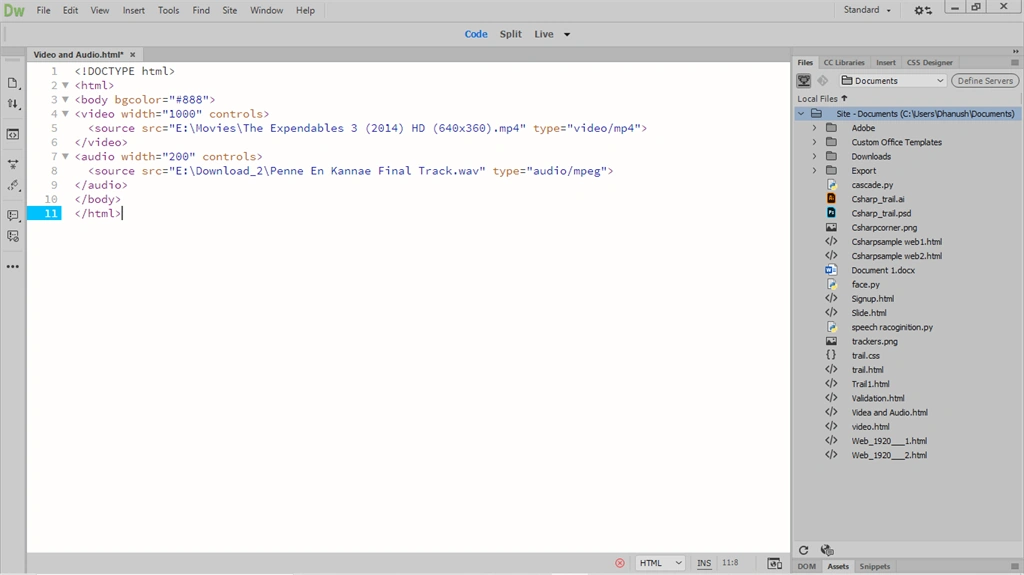The height and width of the screenshot is (575, 1024).
Task: Click the Format Source Code icon
Action: (x=12, y=186)
